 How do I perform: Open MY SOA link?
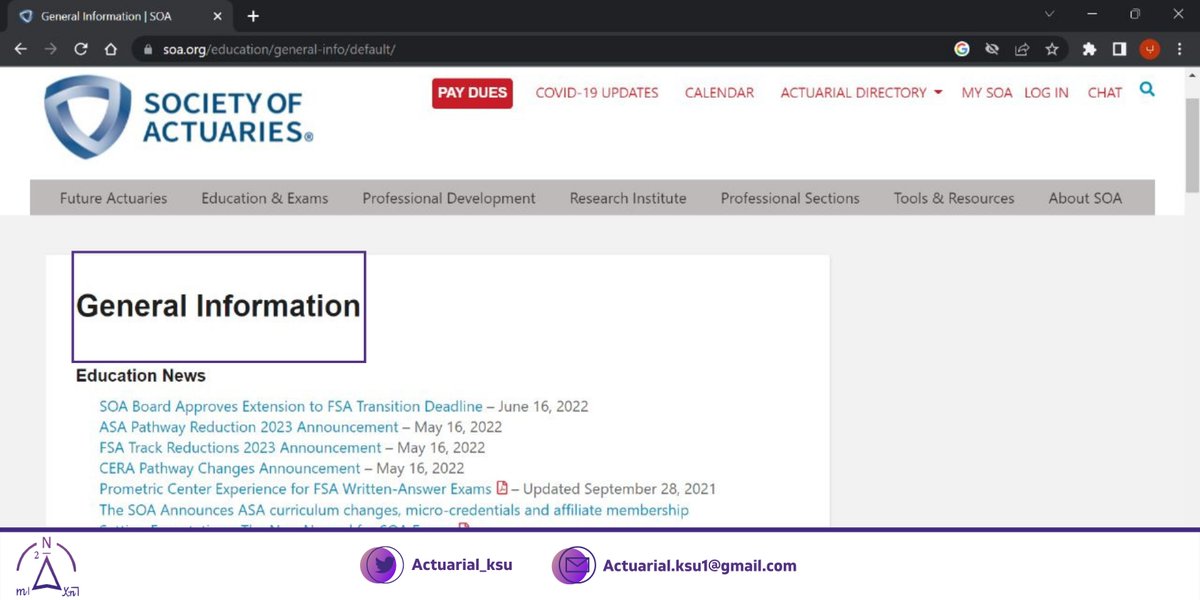tap(987, 93)
